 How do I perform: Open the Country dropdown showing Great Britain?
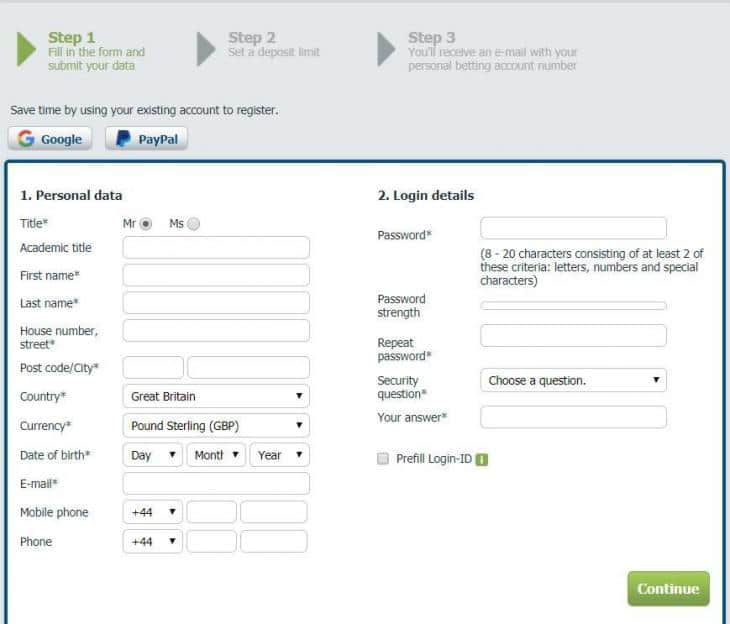click(216, 396)
